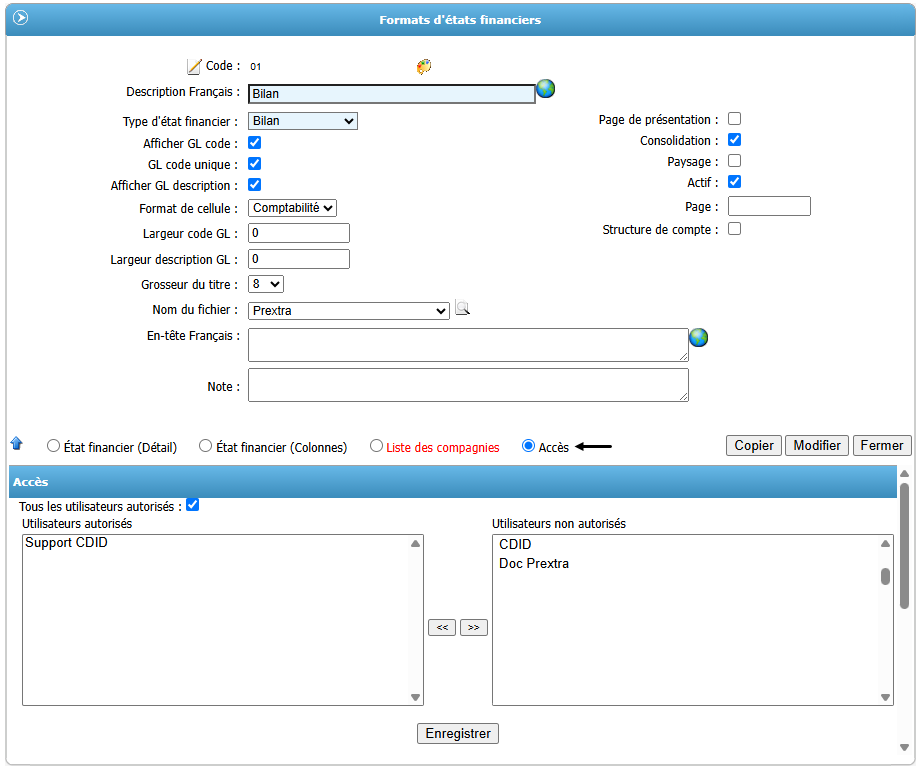Expand the Format de cellule dropdown
Viewport: 917px width, 768px height.
click(x=292, y=207)
